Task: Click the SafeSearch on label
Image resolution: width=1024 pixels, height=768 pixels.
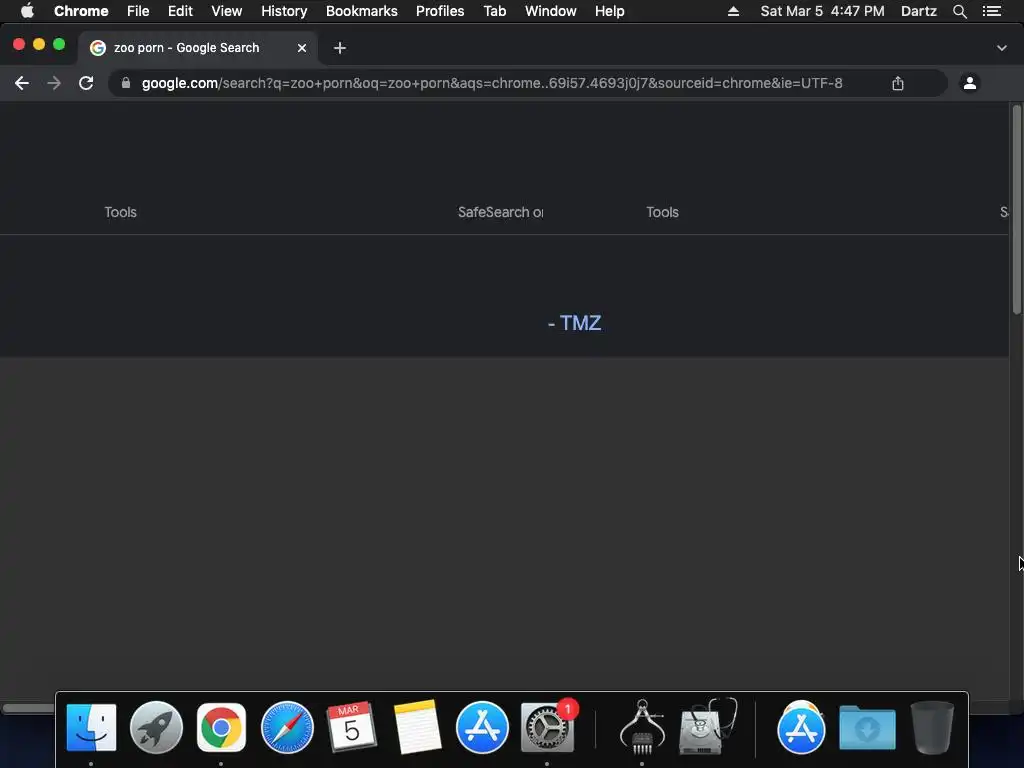Action: 500,212
